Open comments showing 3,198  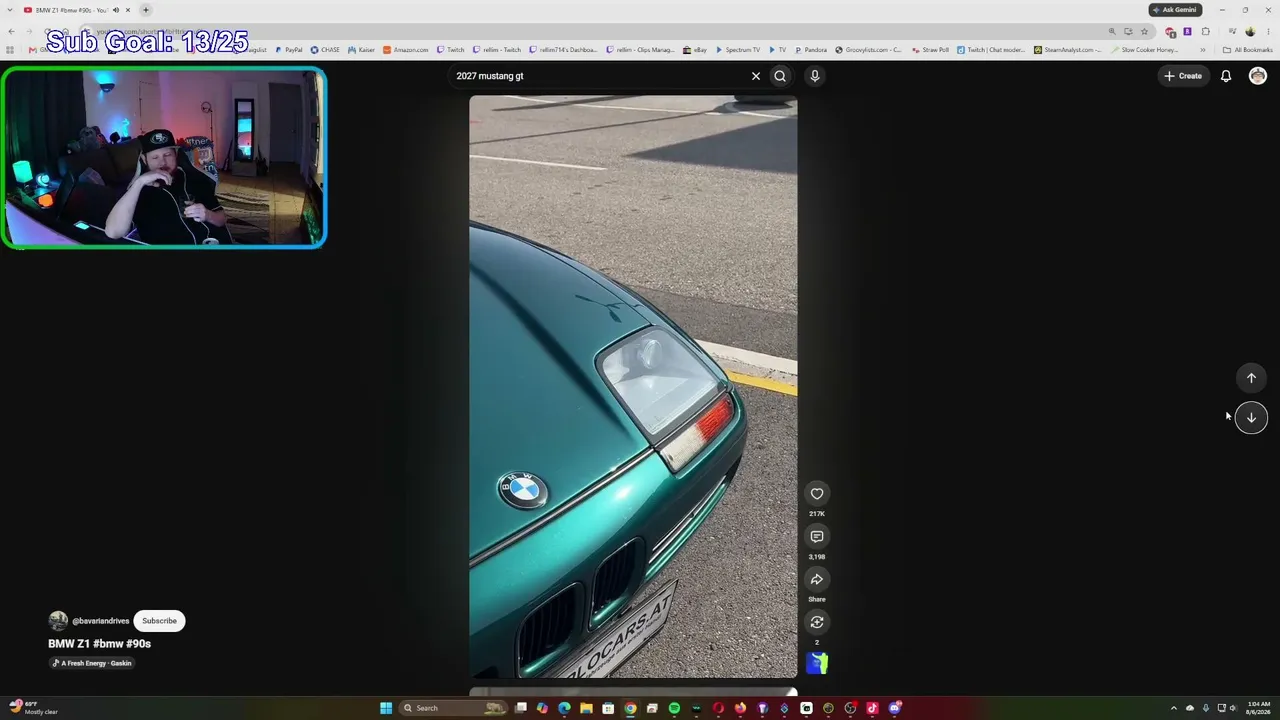click(817, 537)
